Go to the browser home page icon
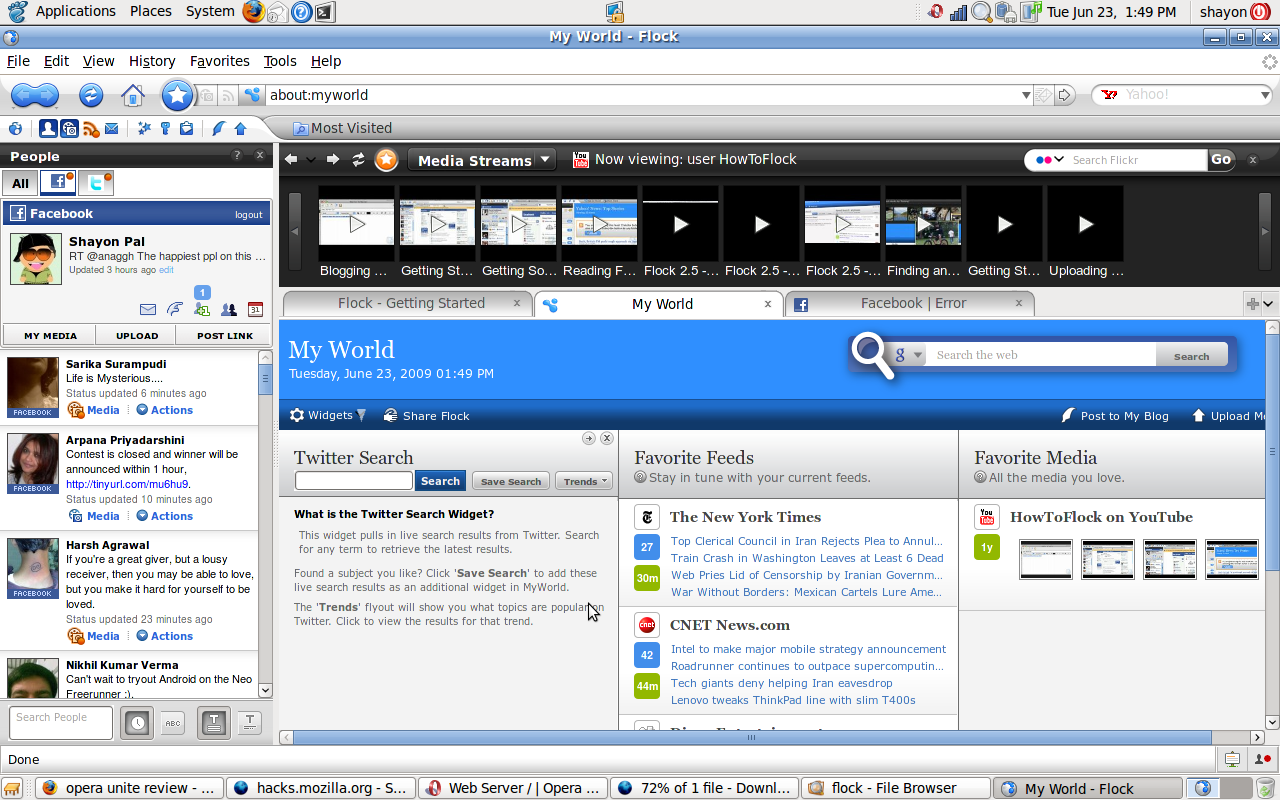The image size is (1280, 800). (x=133, y=95)
